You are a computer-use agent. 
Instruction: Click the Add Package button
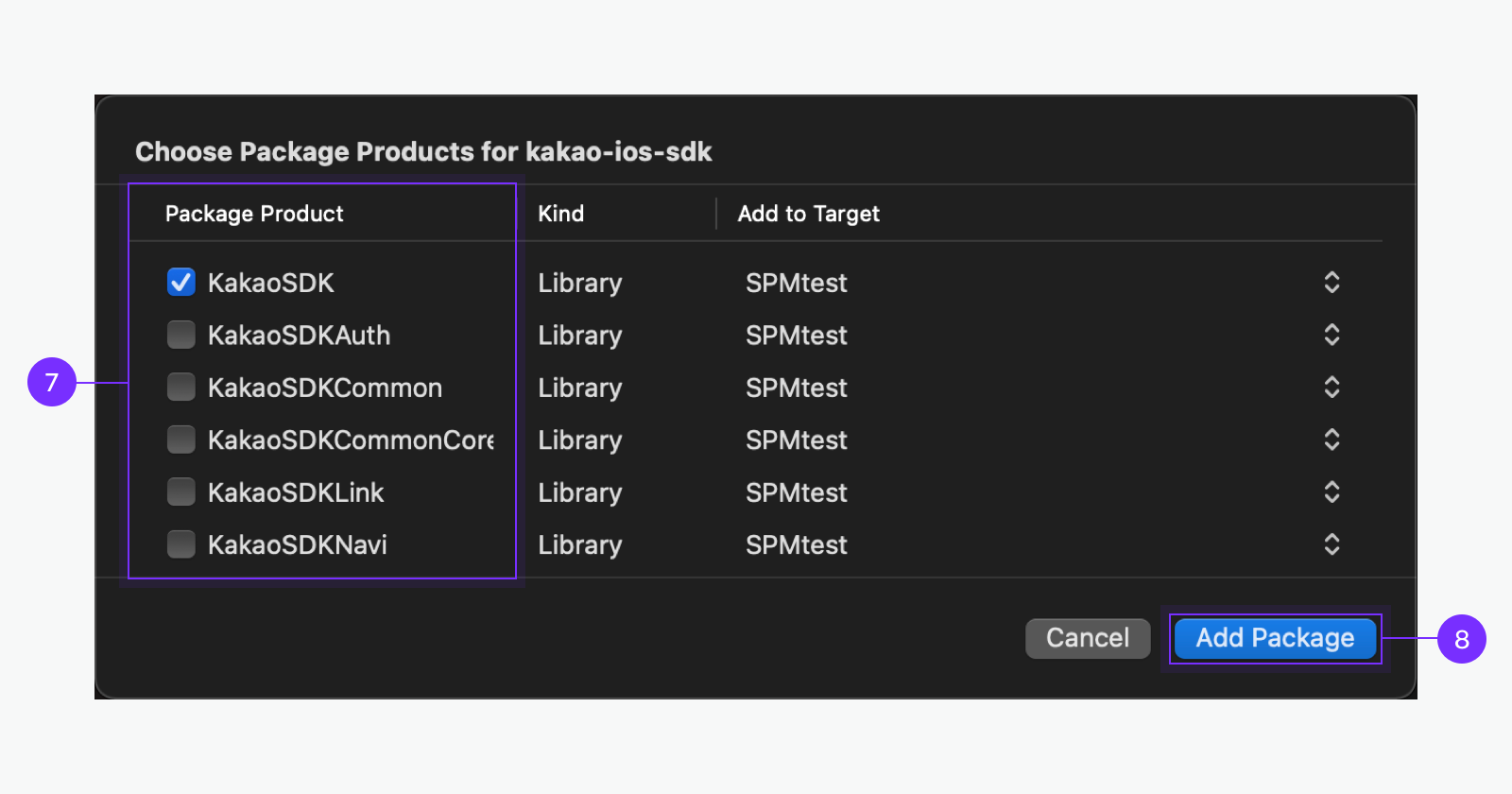pyautogui.click(x=1275, y=638)
